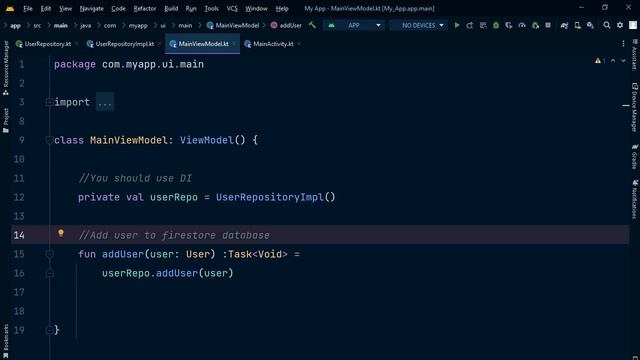Click the warning indicator in editor corner
Image resolution: width=640 pixels, height=360 pixels.
(x=600, y=60)
